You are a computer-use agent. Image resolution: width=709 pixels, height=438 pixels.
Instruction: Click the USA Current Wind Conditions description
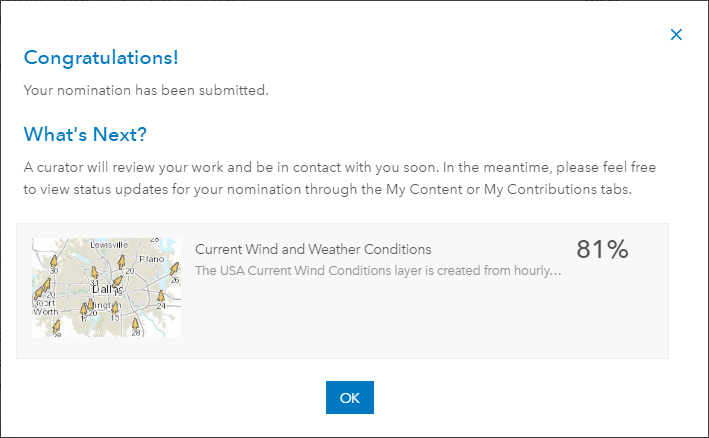click(x=378, y=270)
